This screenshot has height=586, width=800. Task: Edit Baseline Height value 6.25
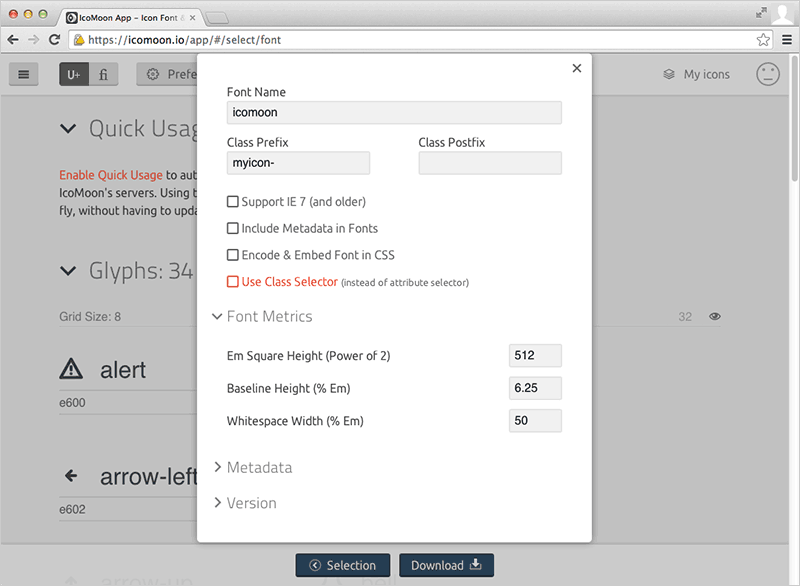(x=535, y=388)
